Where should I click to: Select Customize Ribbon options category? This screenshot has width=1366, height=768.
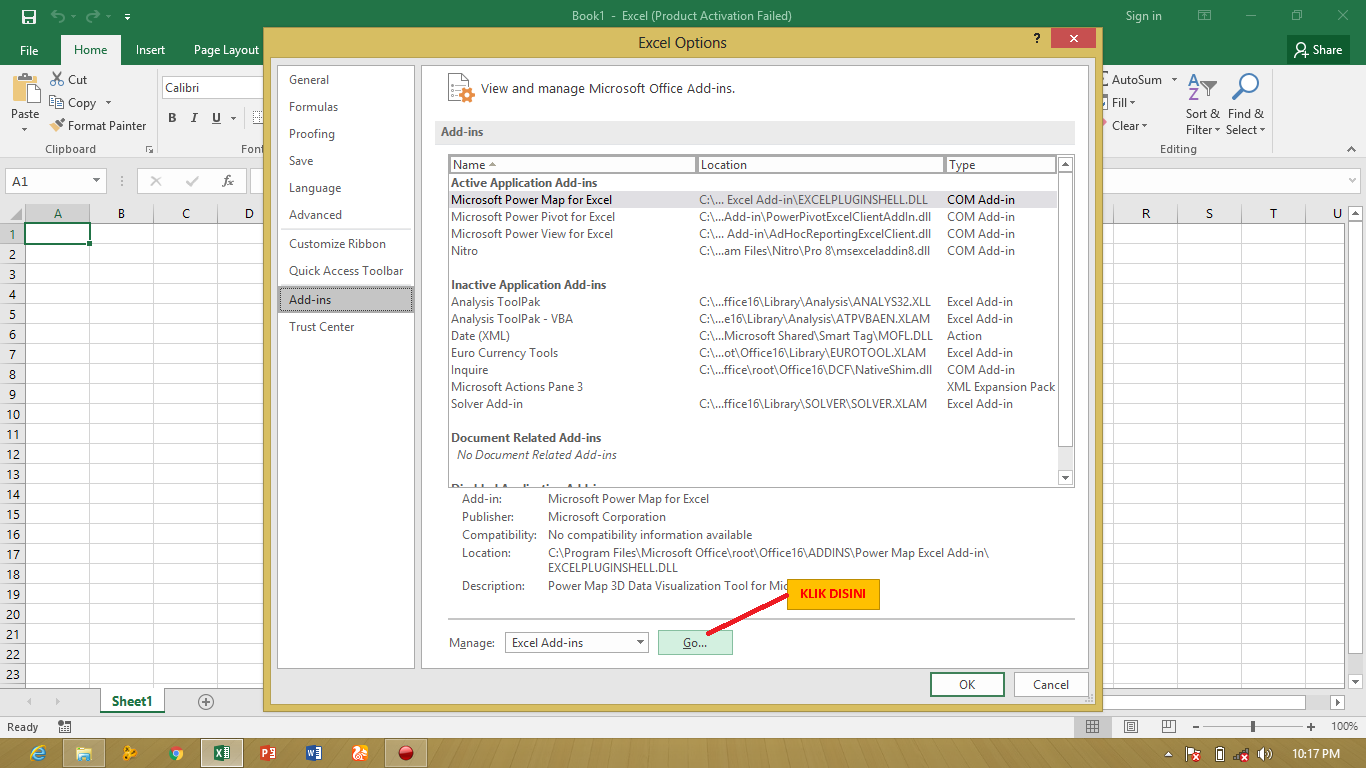346,244
